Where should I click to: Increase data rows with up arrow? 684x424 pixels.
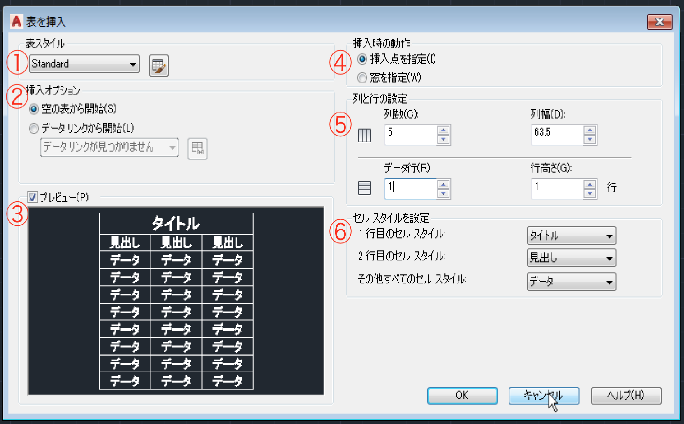(443, 184)
